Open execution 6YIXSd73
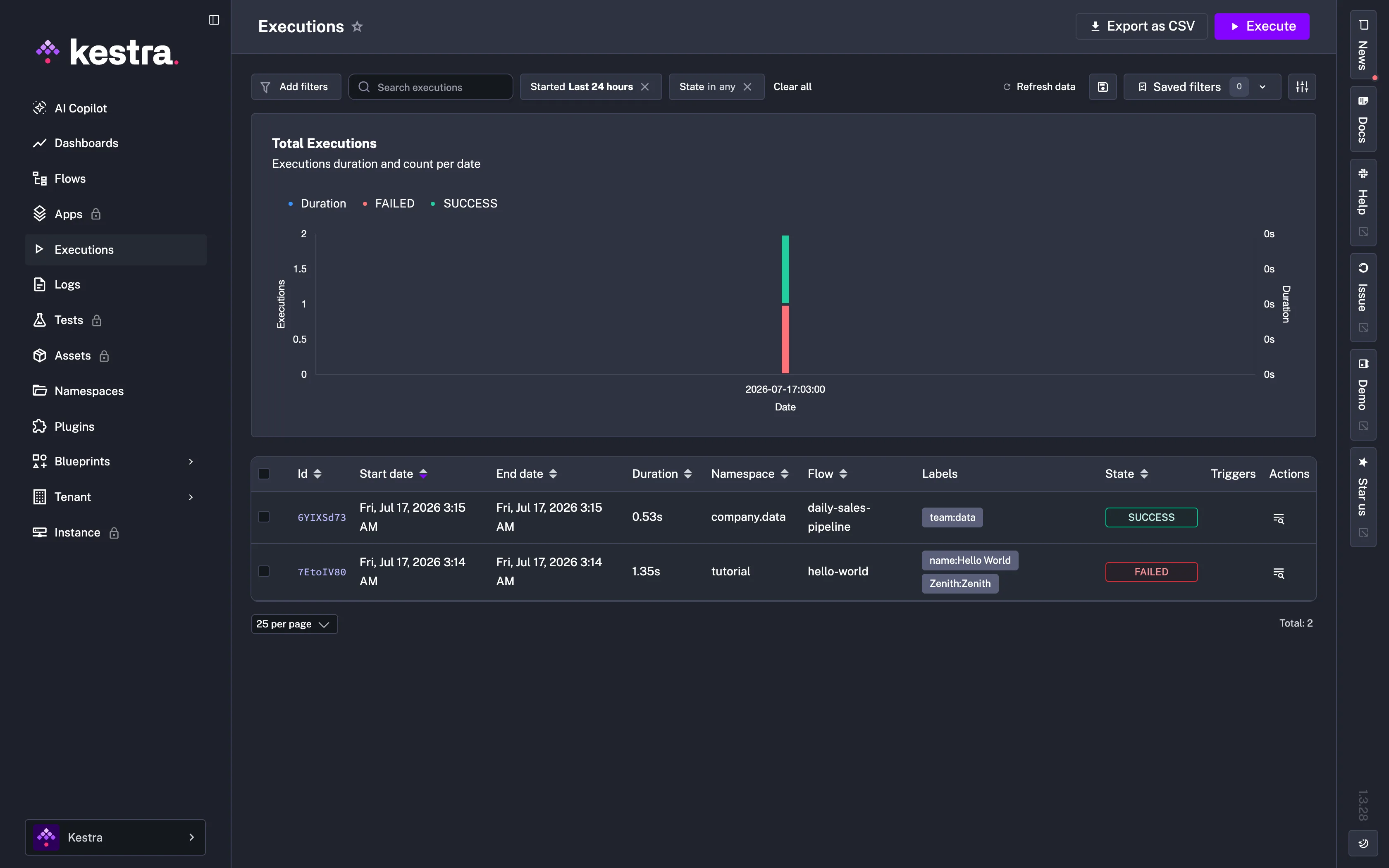 tap(322, 517)
